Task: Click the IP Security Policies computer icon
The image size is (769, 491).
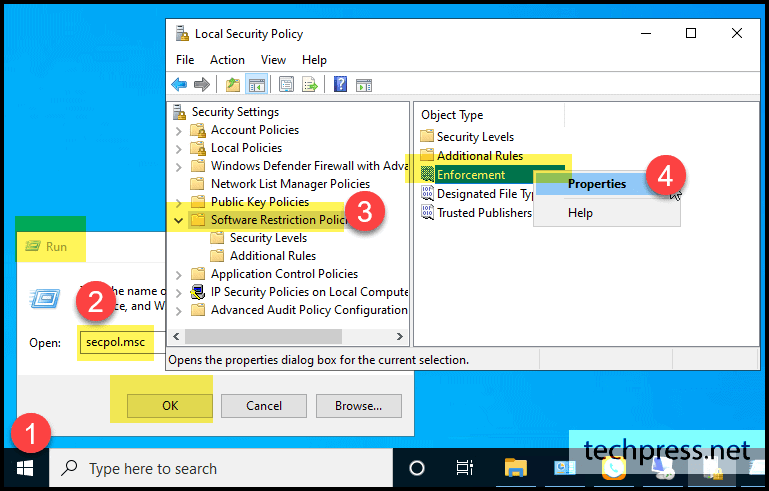Action: tap(198, 292)
